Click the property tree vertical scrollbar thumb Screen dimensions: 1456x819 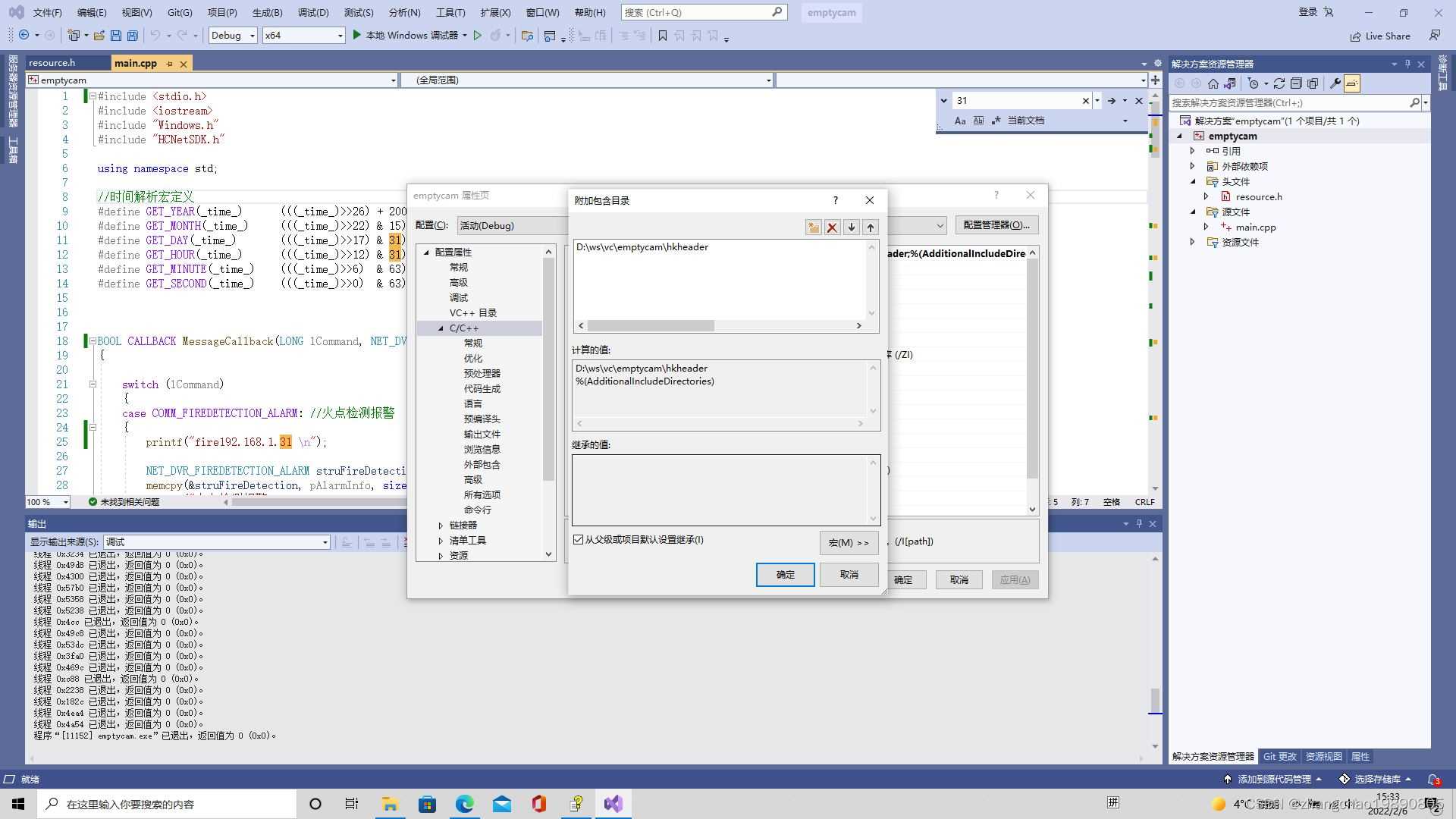549,370
